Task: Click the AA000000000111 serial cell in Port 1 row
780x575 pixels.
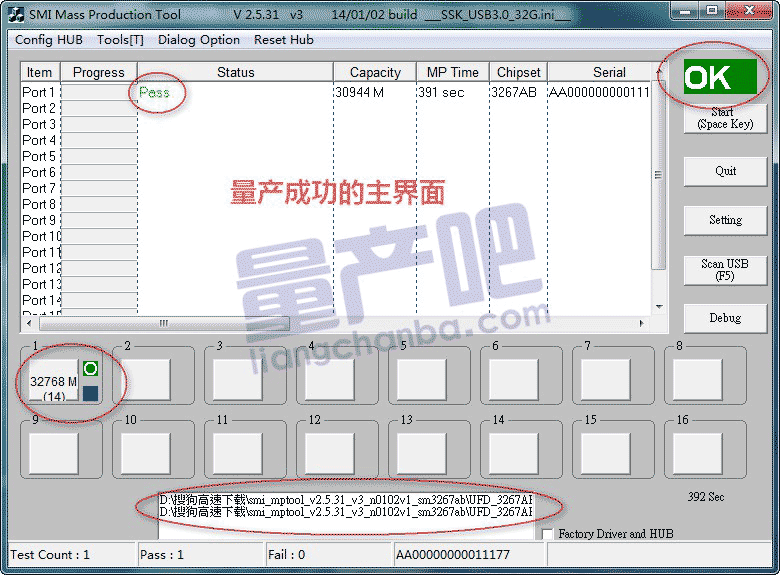Action: pos(599,93)
